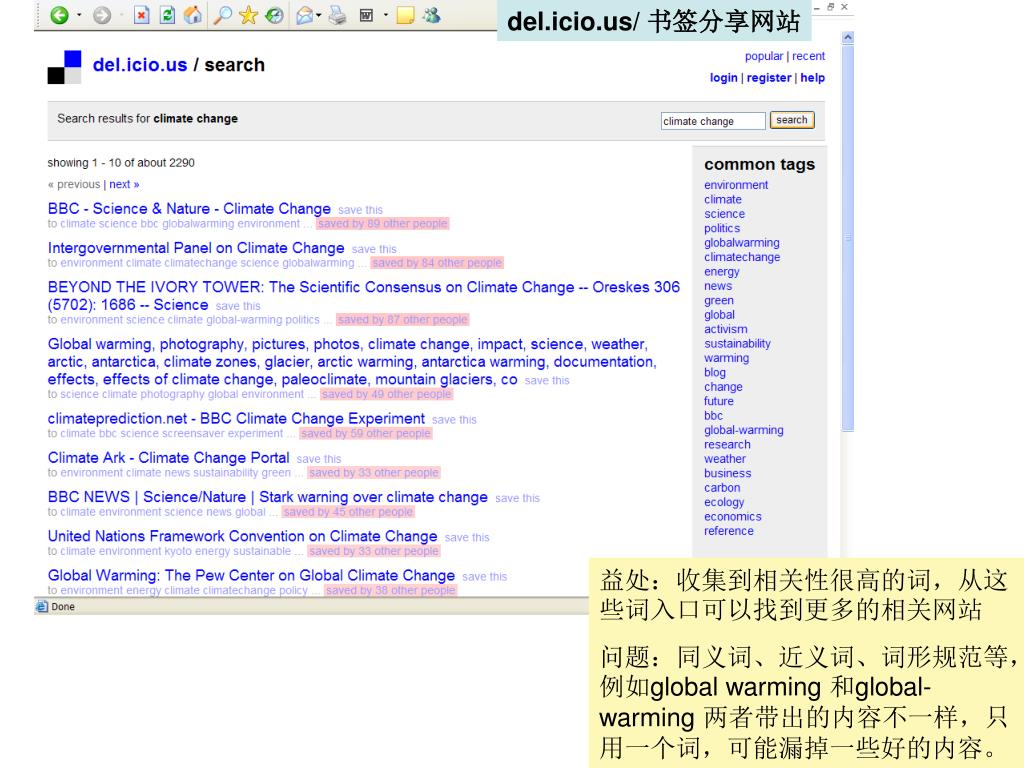
Task: Go to Home page icon
Action: tap(193, 15)
